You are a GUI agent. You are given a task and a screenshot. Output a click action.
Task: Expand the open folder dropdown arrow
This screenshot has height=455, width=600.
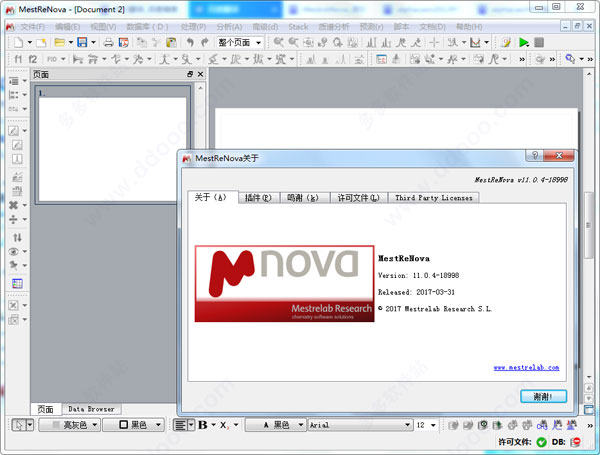(70, 42)
